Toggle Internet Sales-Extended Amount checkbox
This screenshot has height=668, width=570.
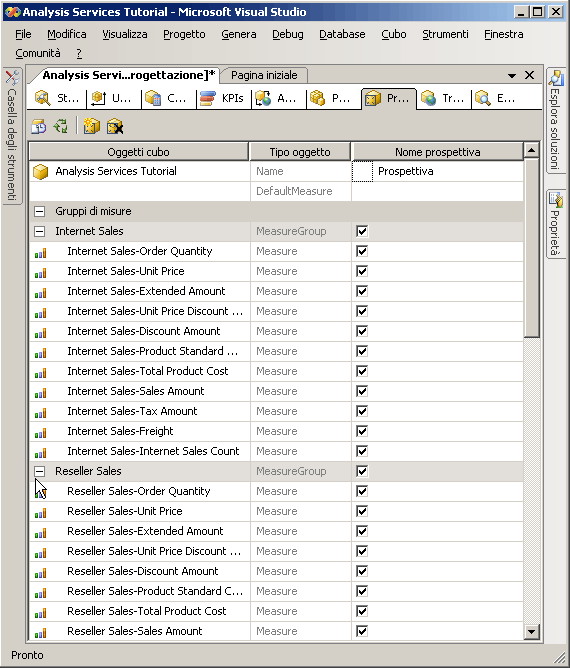pos(362,291)
